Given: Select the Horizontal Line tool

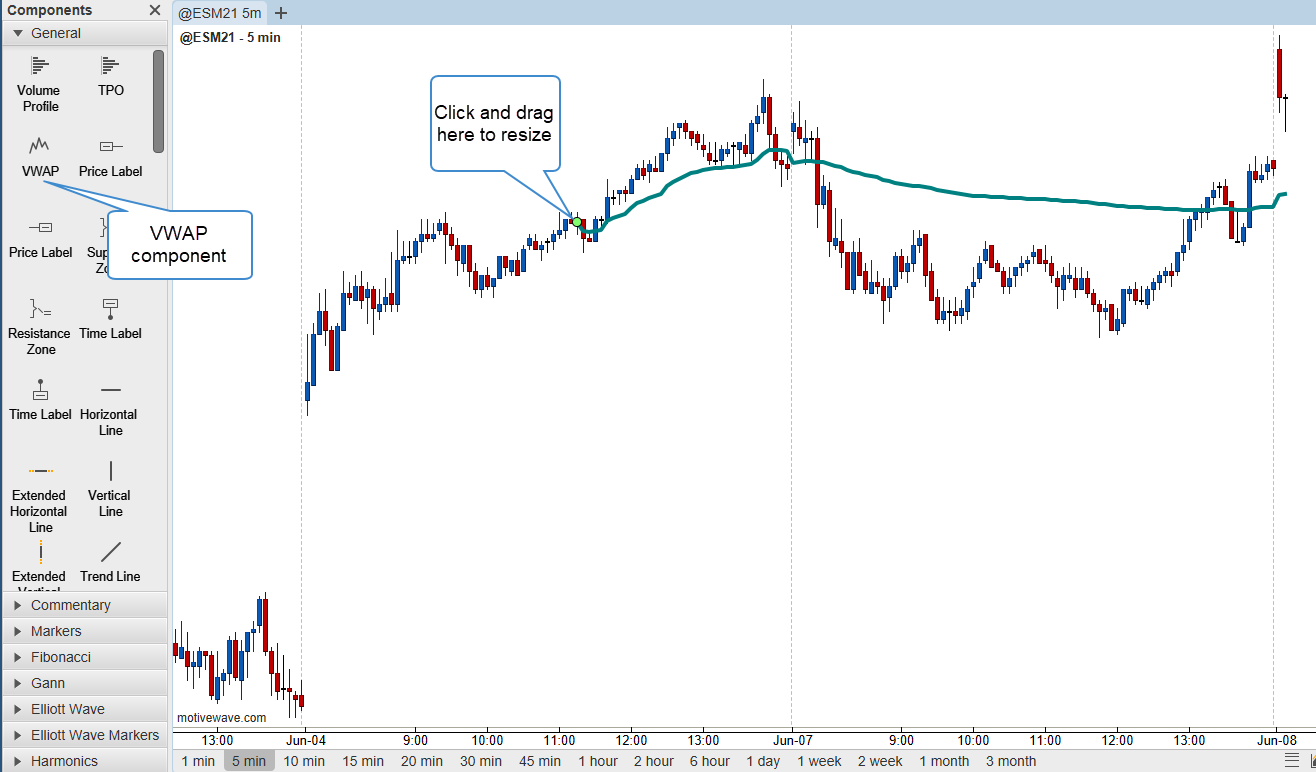Looking at the screenshot, I should [110, 390].
